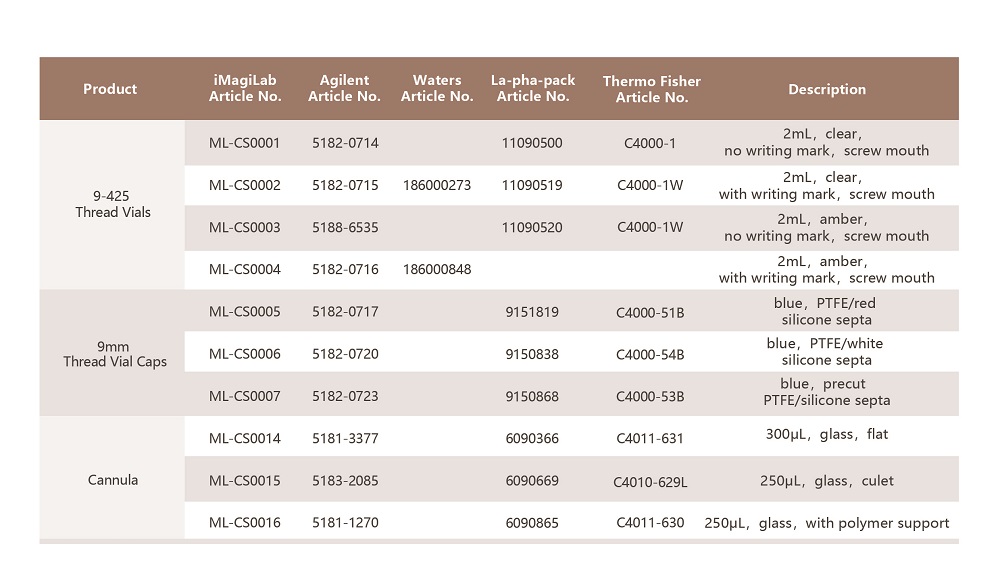This screenshot has width=1000, height=585.
Task: Select the Thermo Fisher Article No. header
Action: tap(651, 89)
